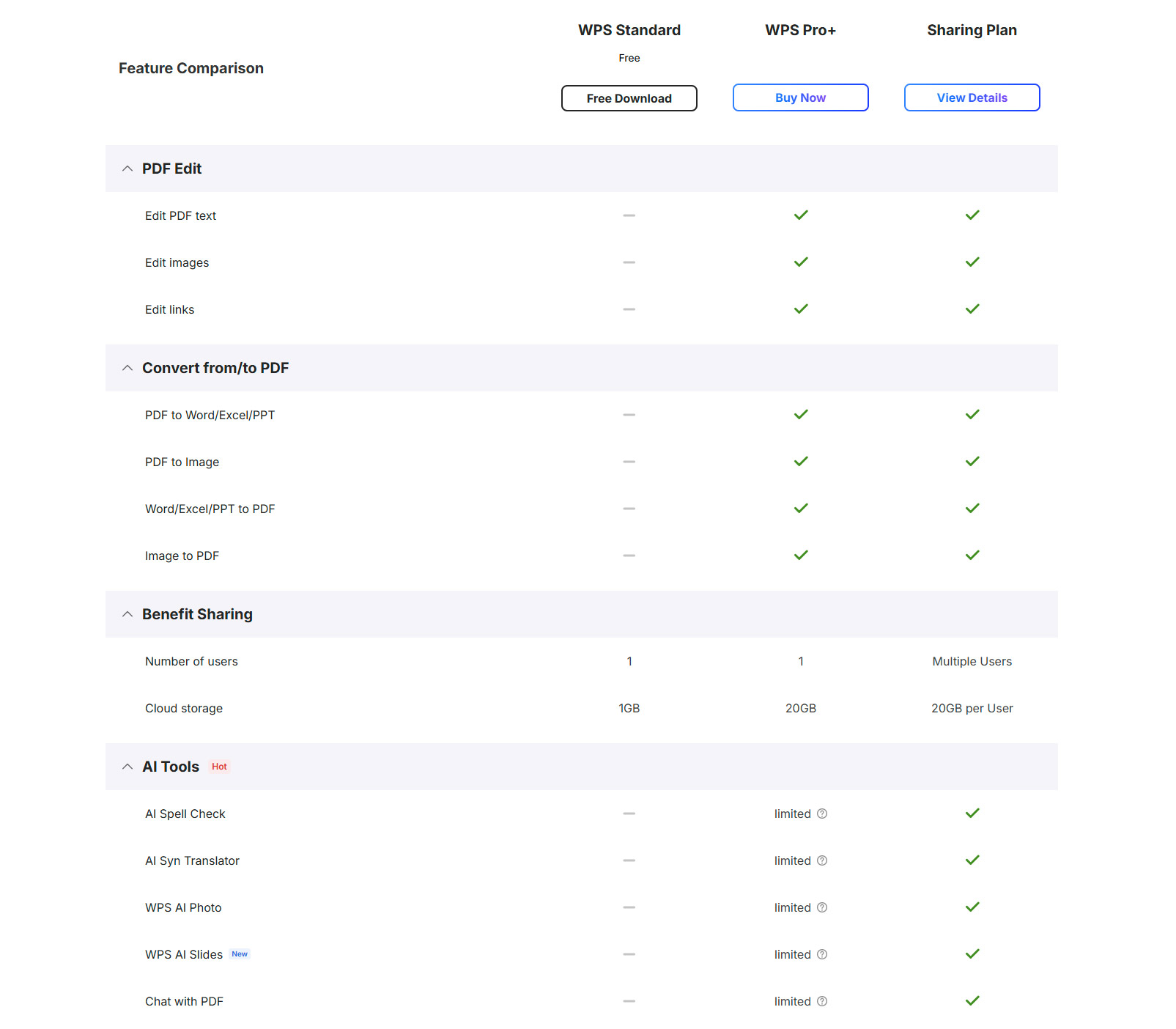Click WPS Pro+ checkmark for Edit links
The image size is (1176, 1029).
coord(801,309)
